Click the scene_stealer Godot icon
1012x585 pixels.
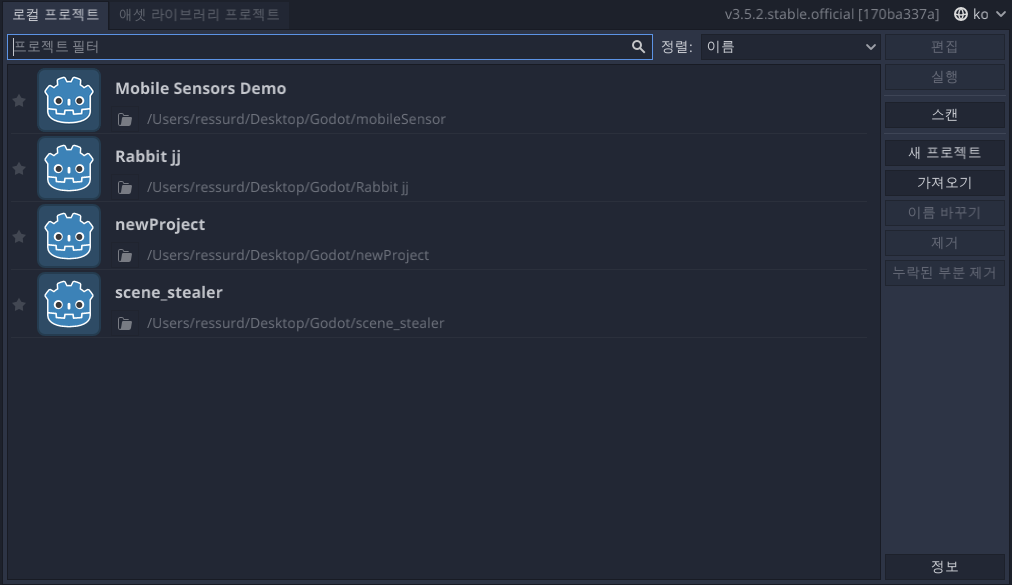coord(69,303)
